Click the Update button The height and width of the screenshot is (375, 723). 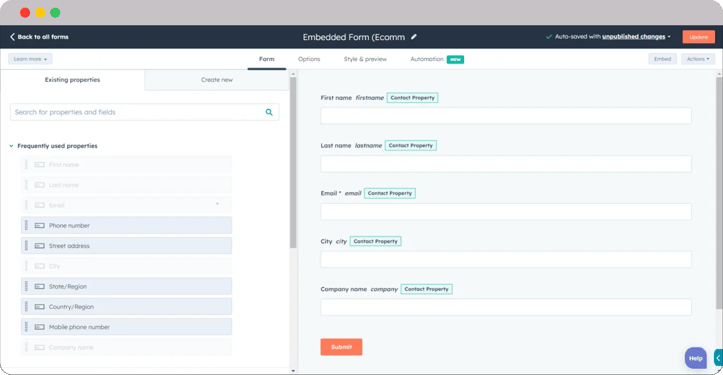[699, 37]
